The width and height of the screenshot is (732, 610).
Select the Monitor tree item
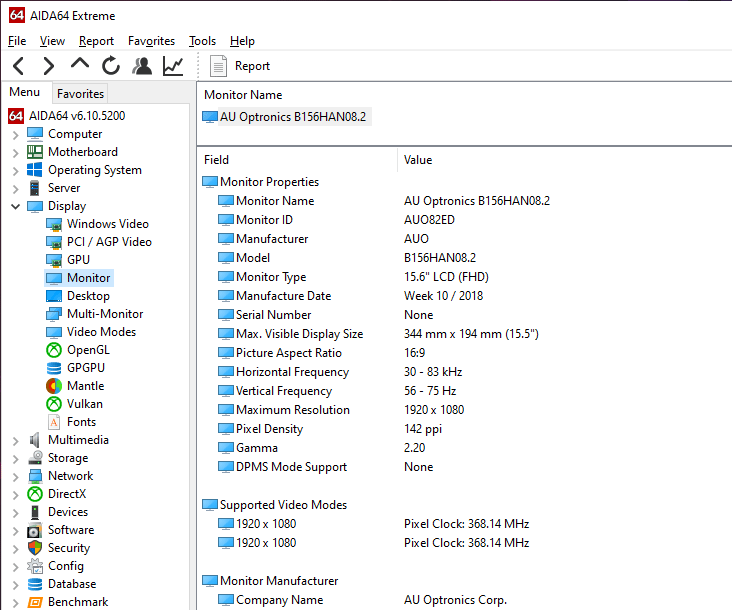[78, 278]
